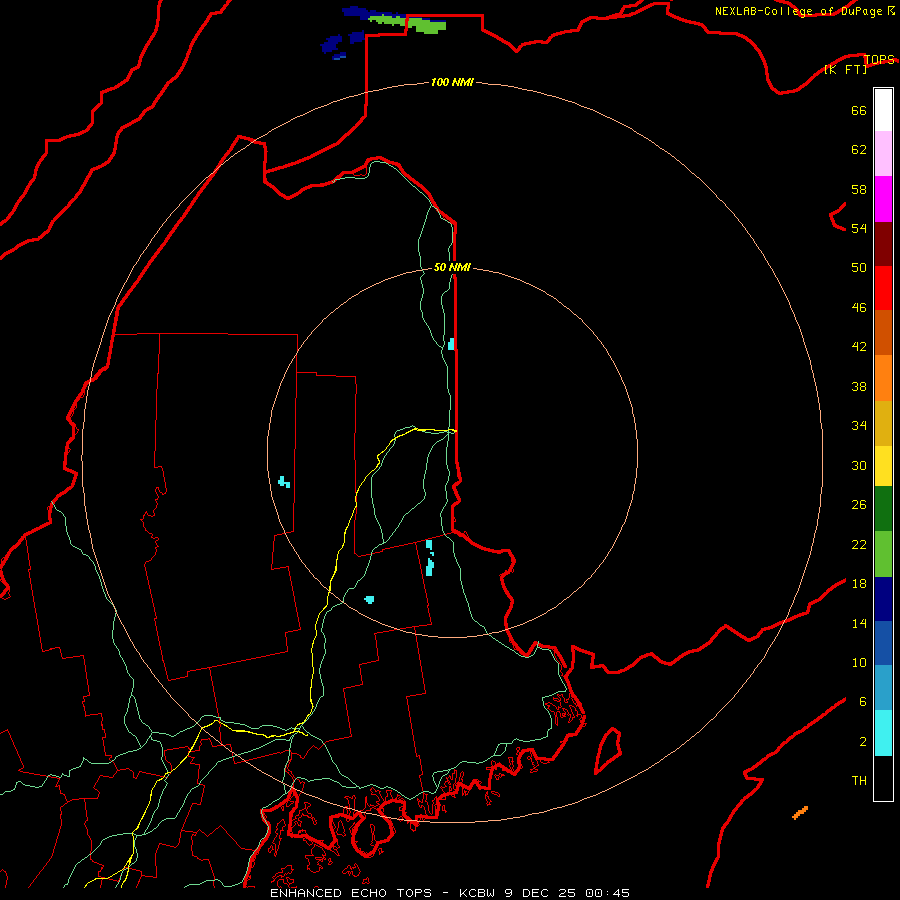Click the '26' scale value
This screenshot has width=900, height=900.
pyautogui.click(x=859, y=505)
